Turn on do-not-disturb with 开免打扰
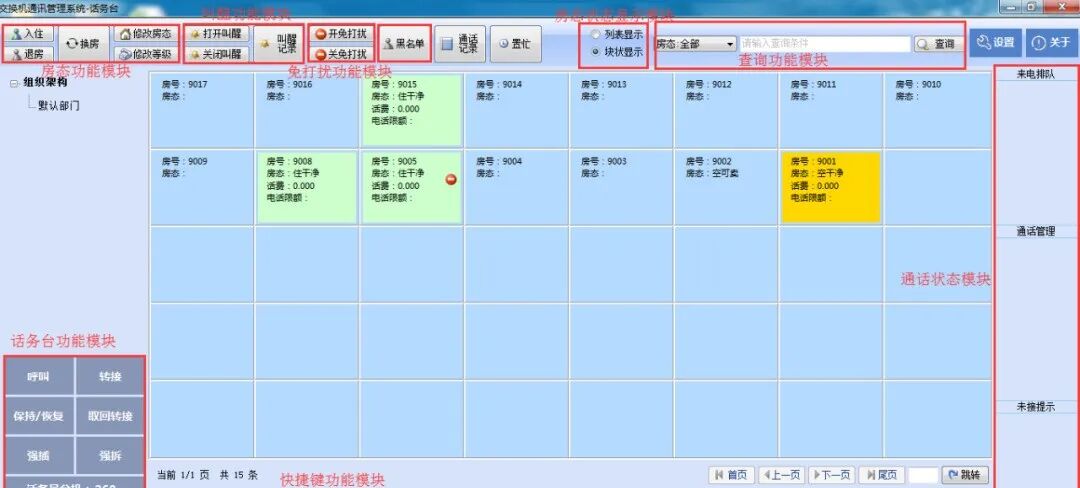 click(342, 34)
